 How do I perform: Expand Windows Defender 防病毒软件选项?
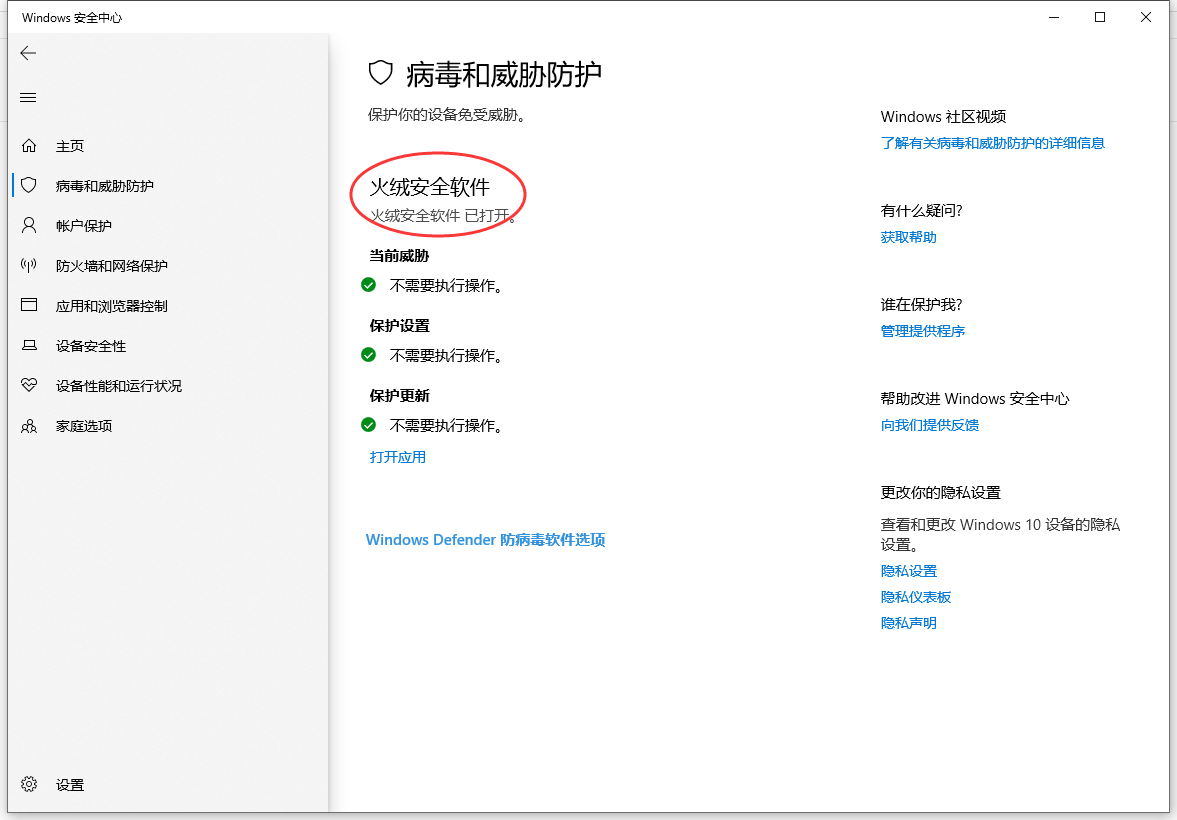pos(485,540)
